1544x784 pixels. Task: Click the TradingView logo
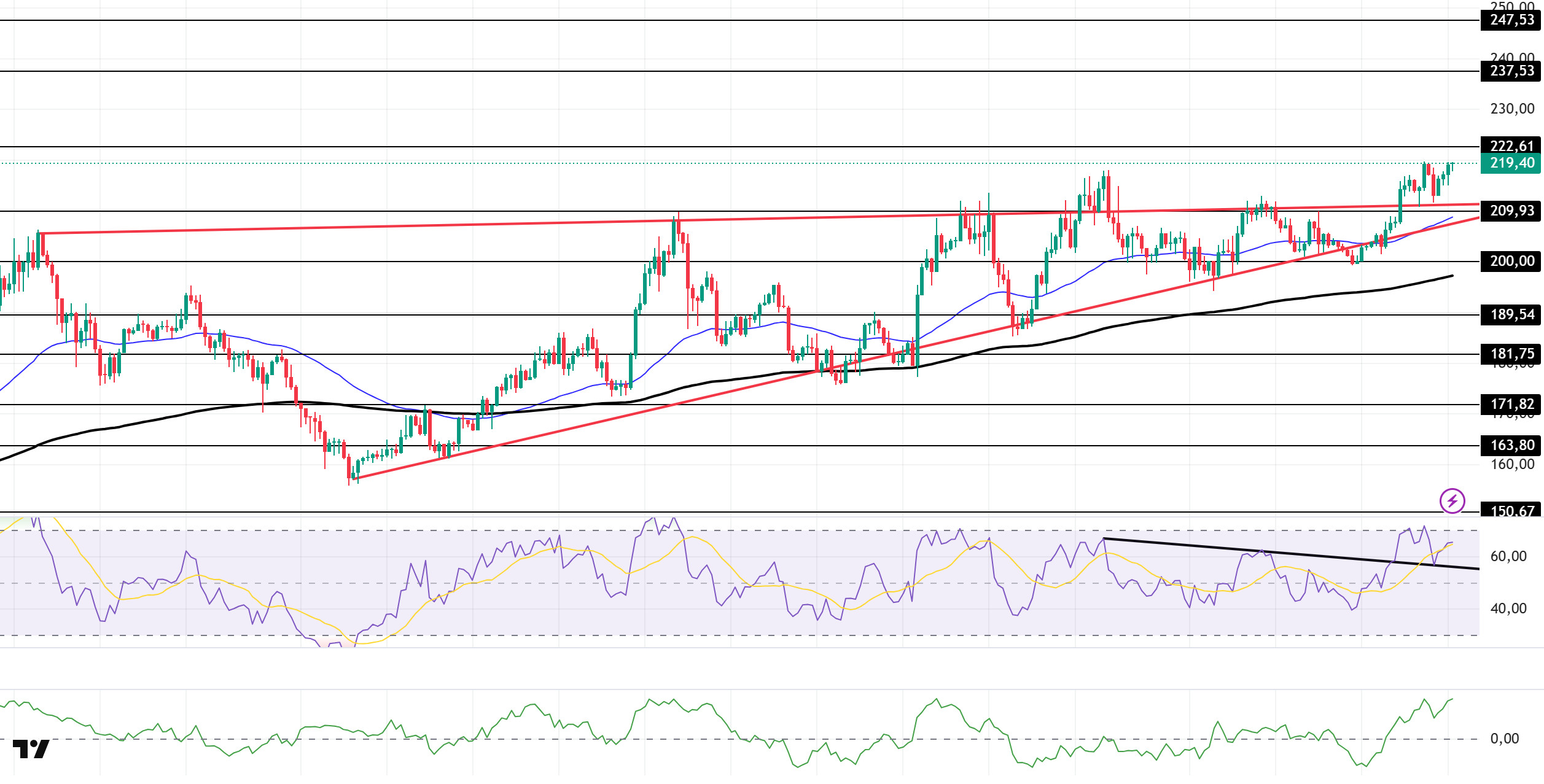31,749
